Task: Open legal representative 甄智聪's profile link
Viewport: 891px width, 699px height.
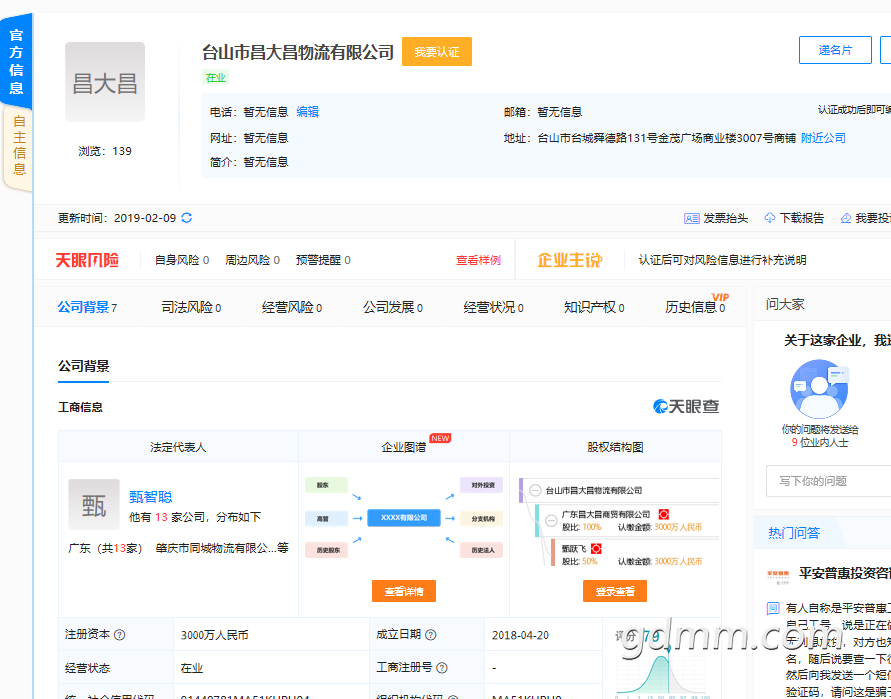Action: (151, 497)
